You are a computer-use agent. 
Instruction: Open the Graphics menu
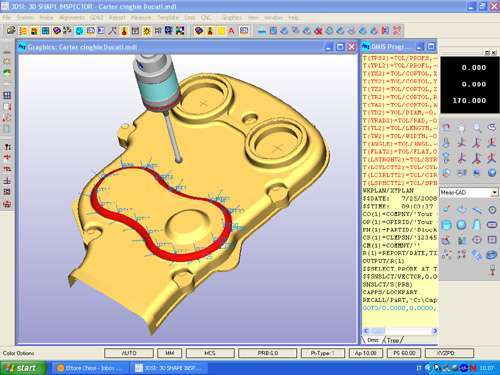[x=231, y=17]
